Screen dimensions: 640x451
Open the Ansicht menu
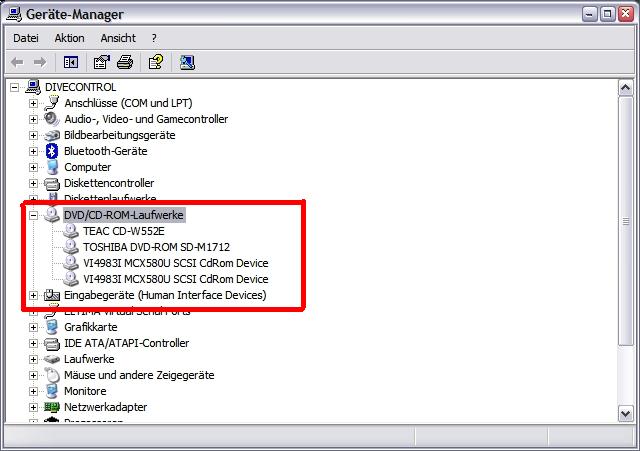point(118,38)
